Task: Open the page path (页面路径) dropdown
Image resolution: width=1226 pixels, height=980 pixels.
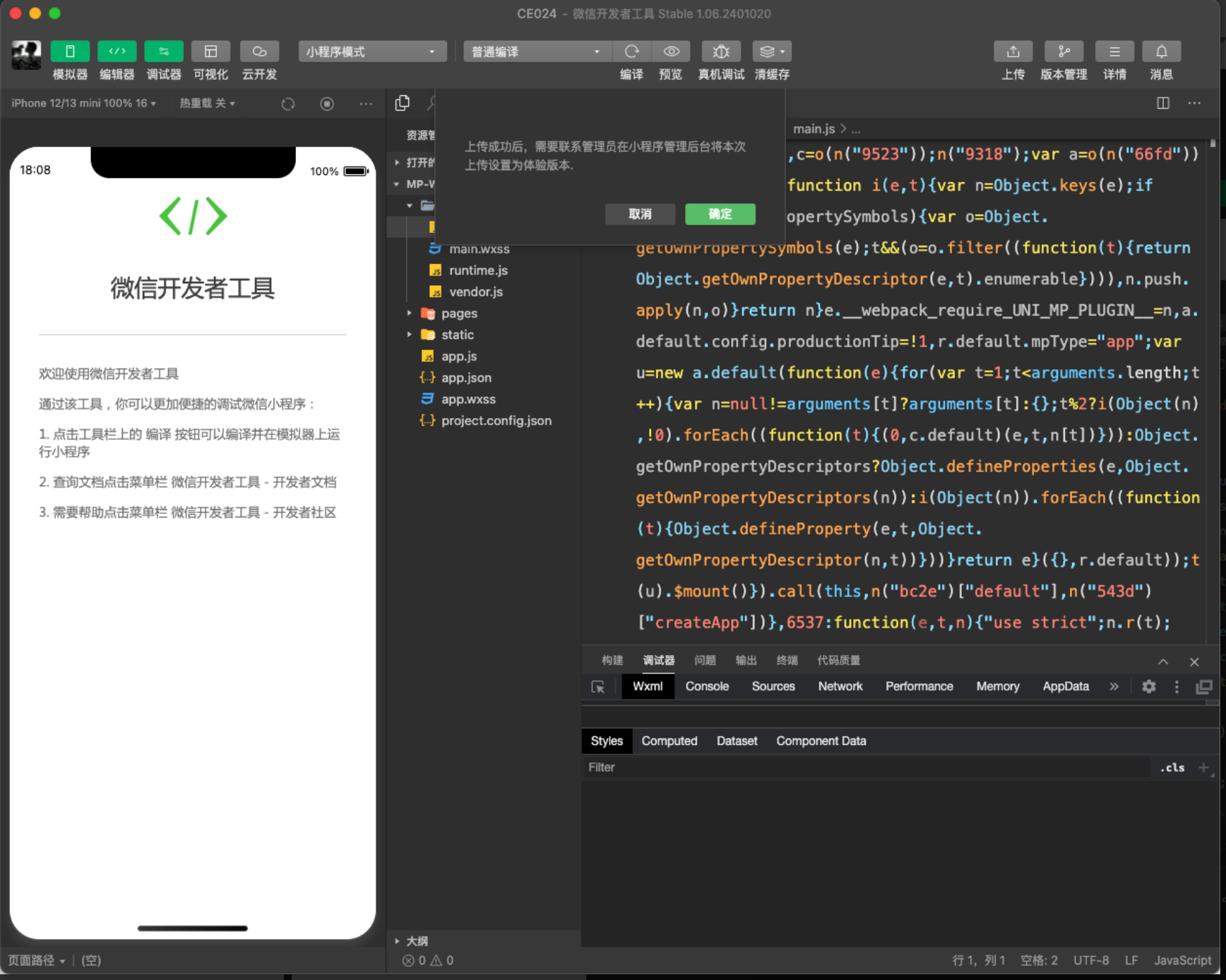Action: [36, 960]
